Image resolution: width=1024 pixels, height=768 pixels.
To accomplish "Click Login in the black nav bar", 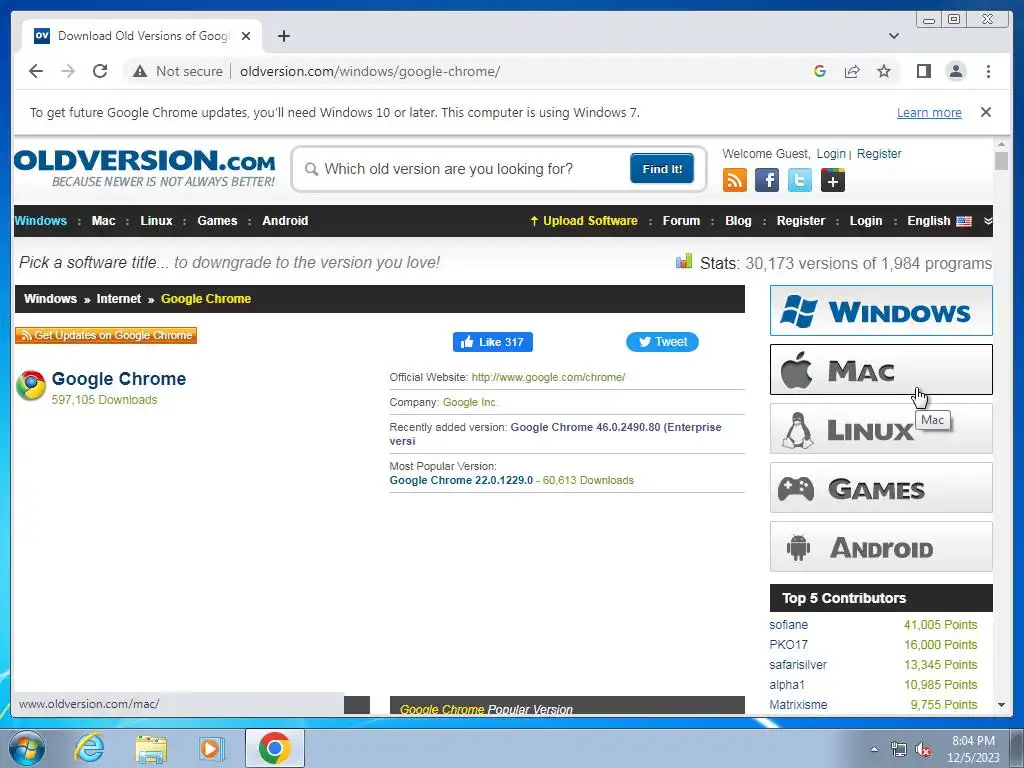I will [x=865, y=221].
